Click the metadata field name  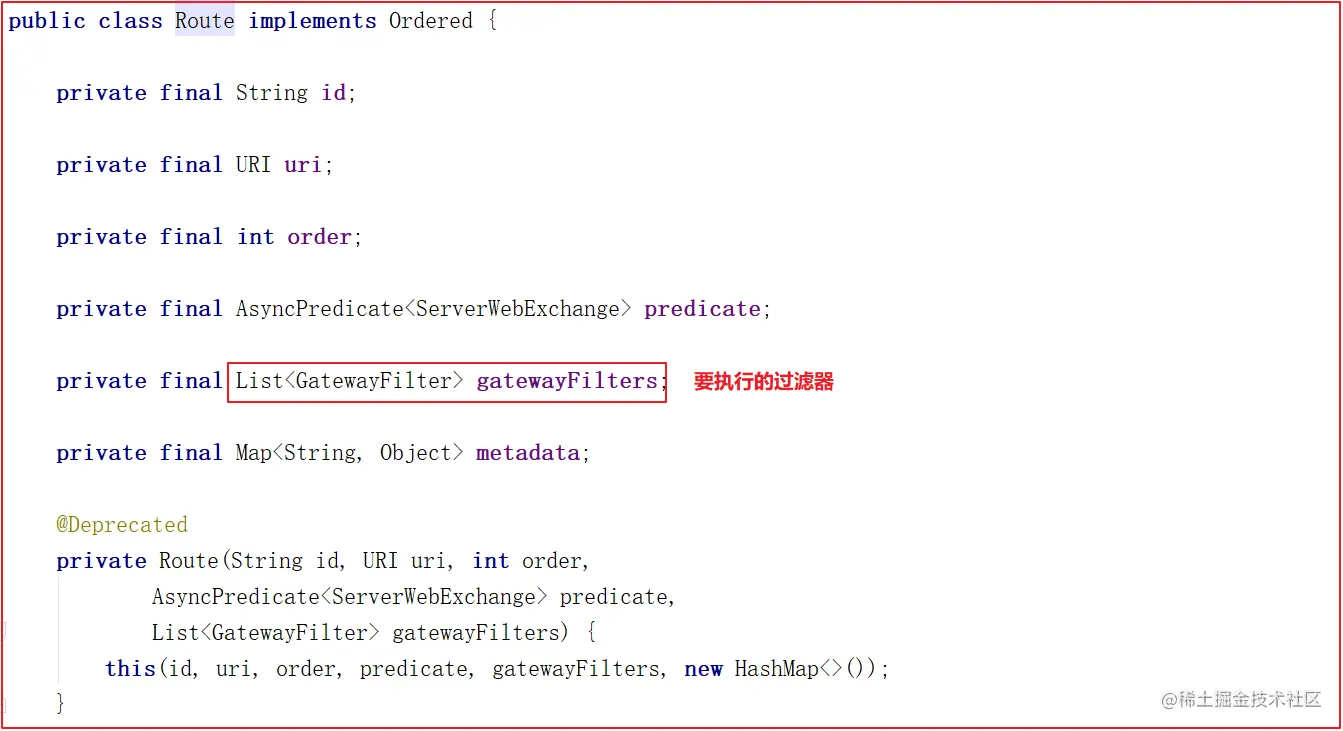[x=528, y=453]
